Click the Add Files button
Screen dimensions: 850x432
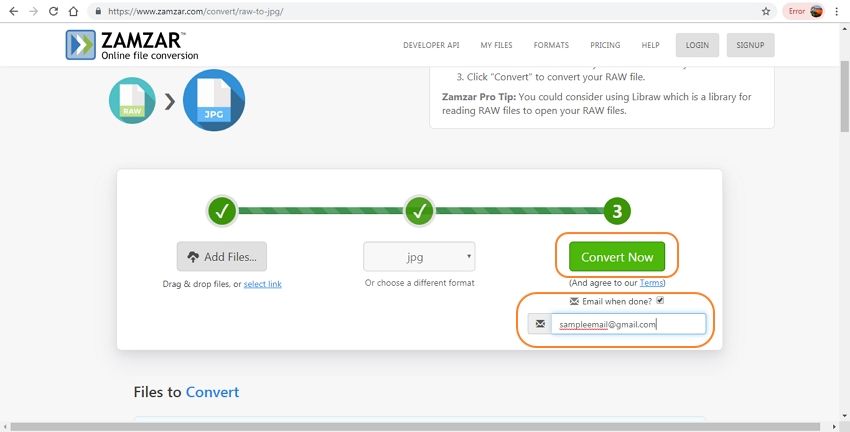pos(222,257)
